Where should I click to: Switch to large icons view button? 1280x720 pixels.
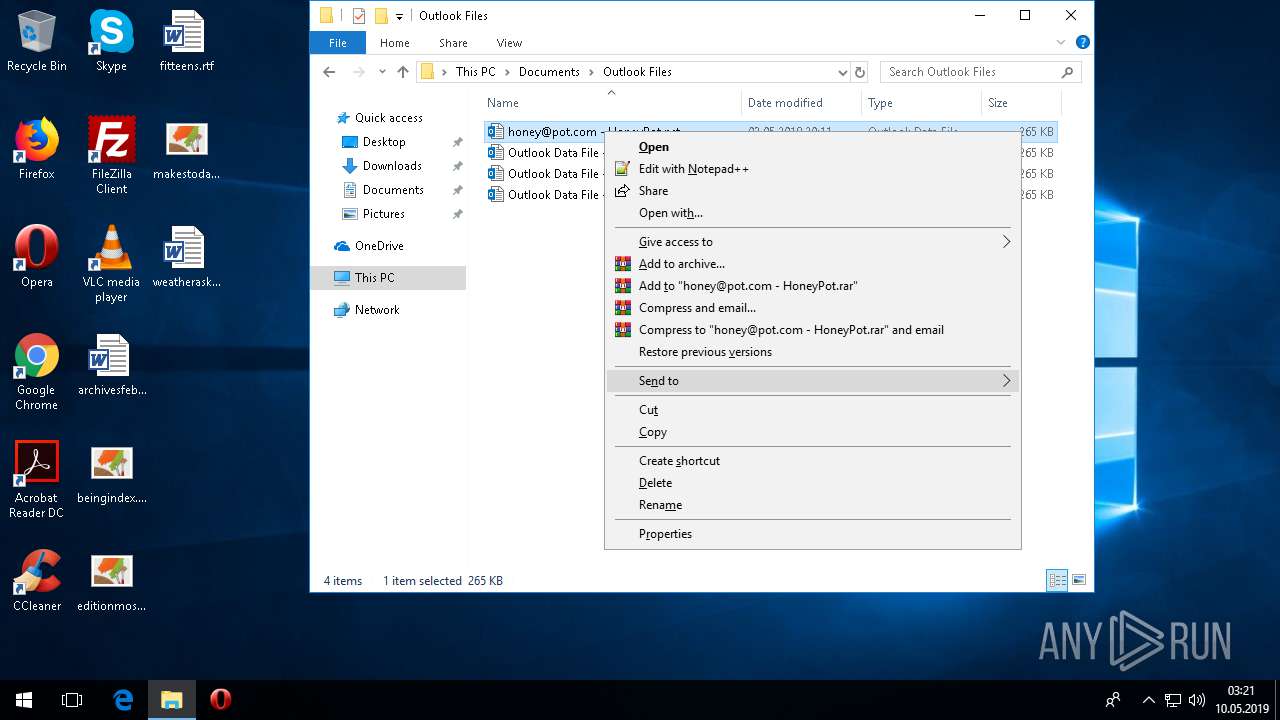click(1079, 580)
